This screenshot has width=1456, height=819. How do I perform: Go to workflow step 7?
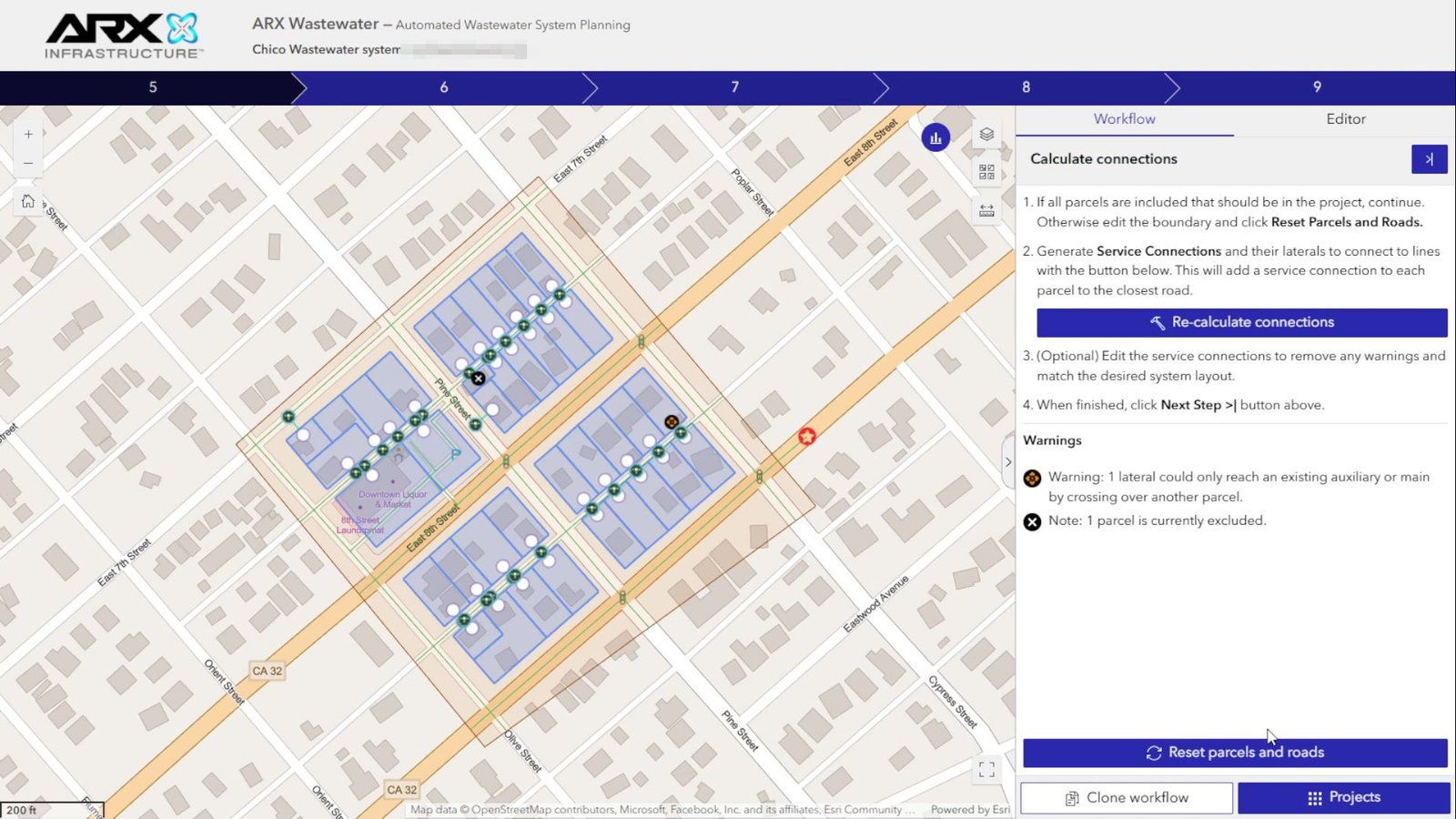point(735,87)
